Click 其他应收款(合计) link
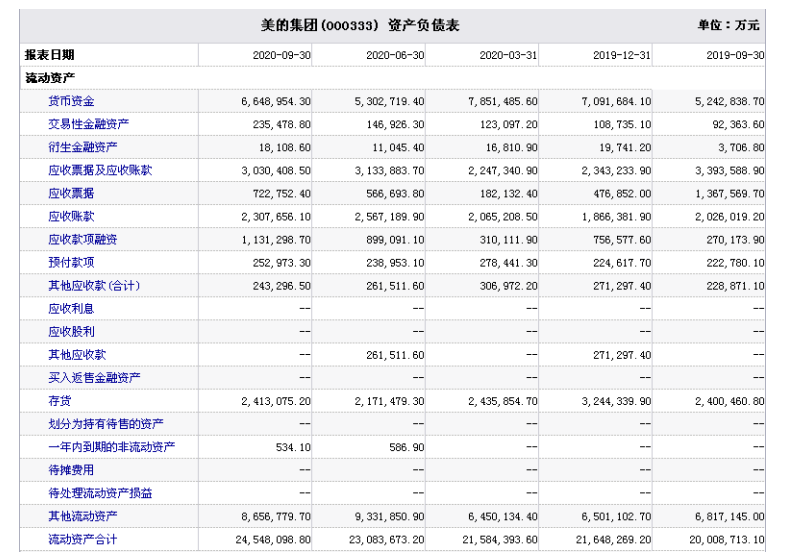 94,285
